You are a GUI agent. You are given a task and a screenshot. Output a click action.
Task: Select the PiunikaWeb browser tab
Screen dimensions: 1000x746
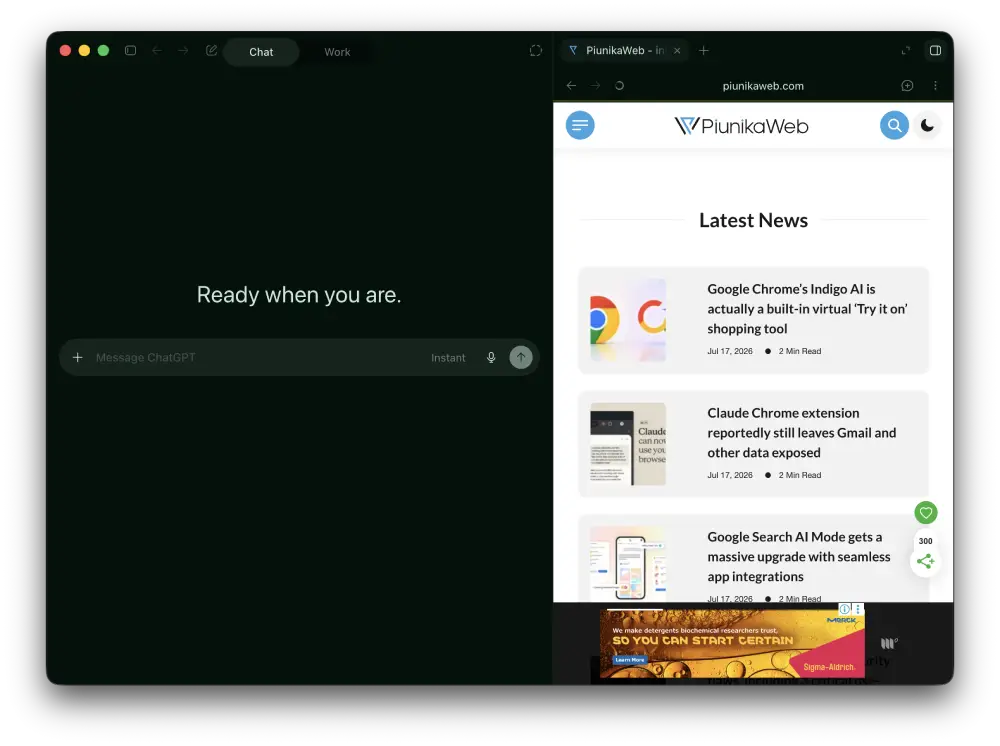tap(616, 50)
